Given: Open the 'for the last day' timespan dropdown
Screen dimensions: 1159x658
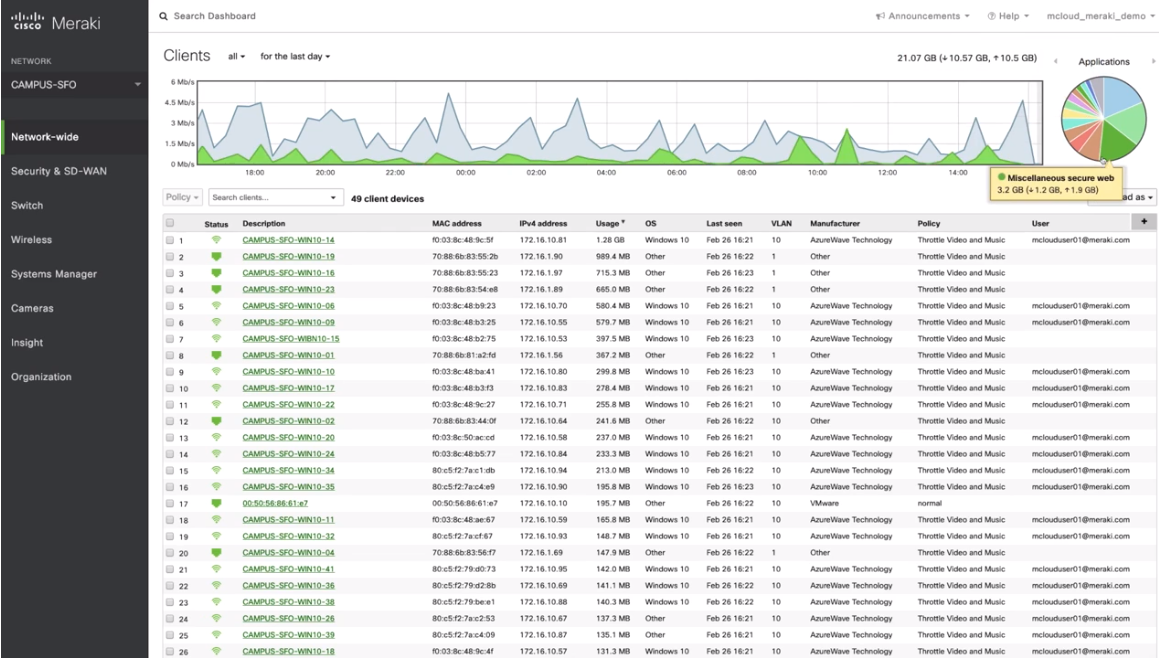Looking at the screenshot, I should [295, 56].
